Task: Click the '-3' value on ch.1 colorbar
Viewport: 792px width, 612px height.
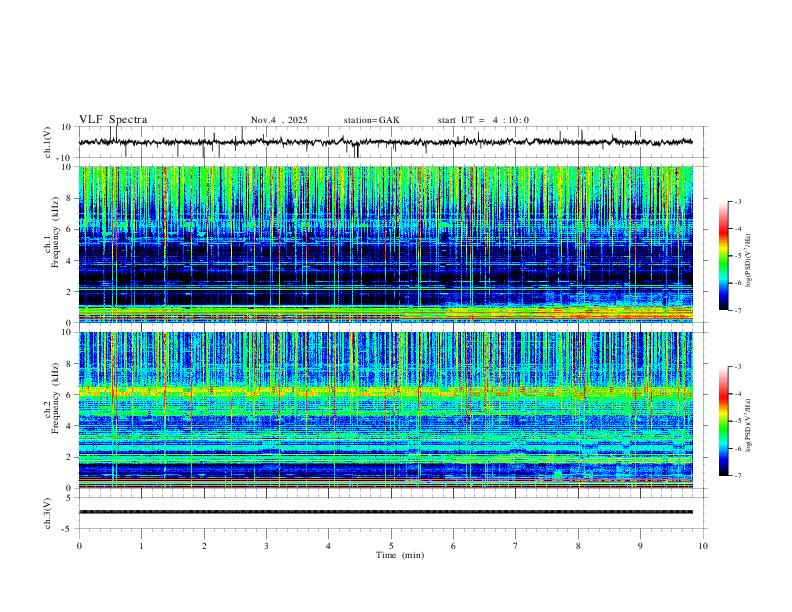Action: click(x=737, y=202)
